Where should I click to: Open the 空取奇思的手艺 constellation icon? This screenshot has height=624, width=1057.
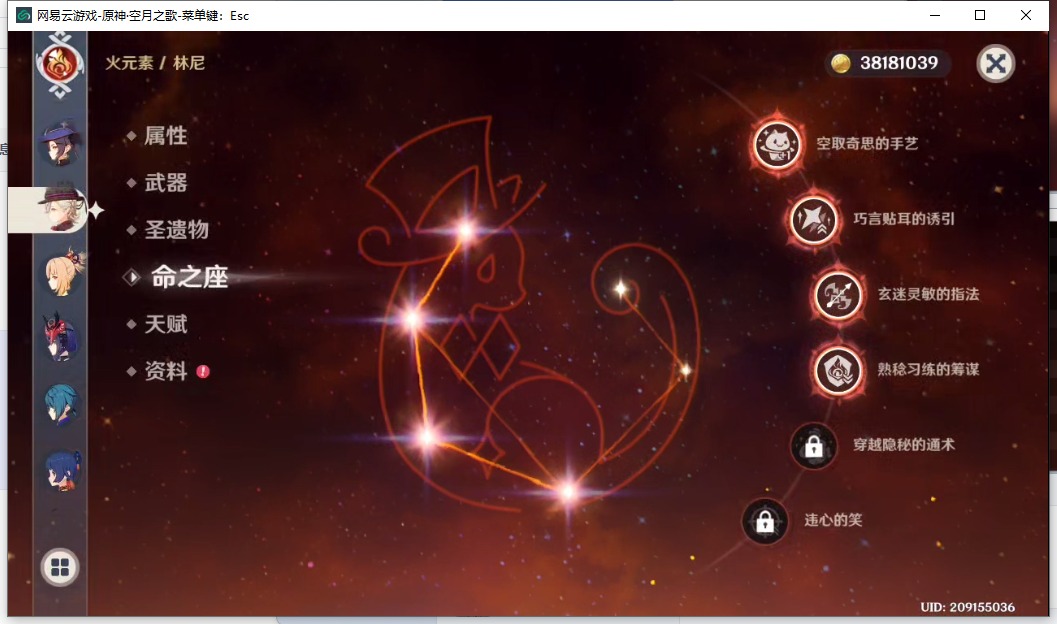(x=777, y=144)
